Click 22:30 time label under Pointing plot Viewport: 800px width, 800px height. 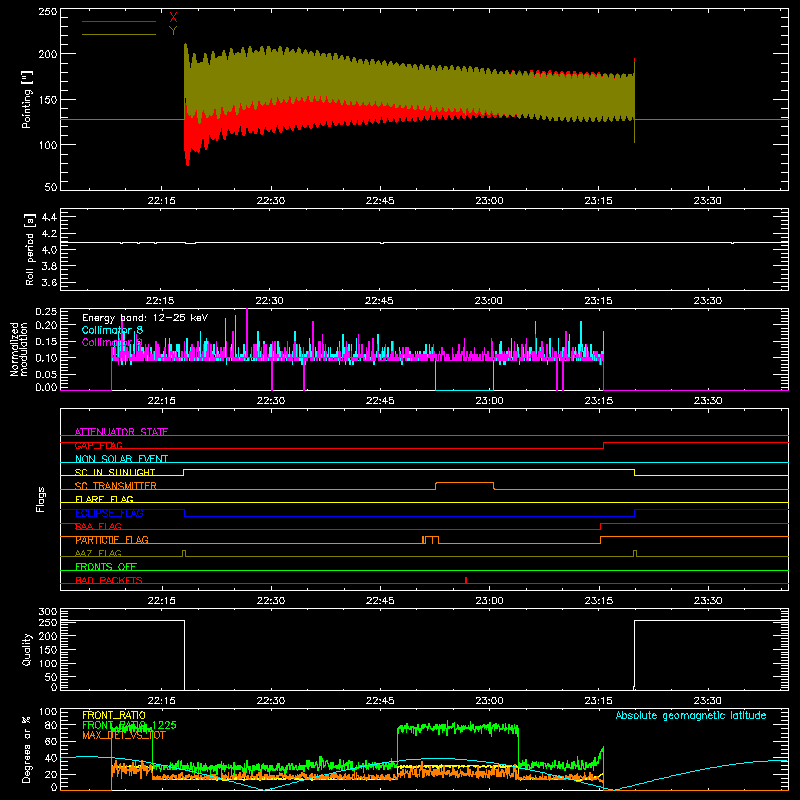[x=270, y=201]
